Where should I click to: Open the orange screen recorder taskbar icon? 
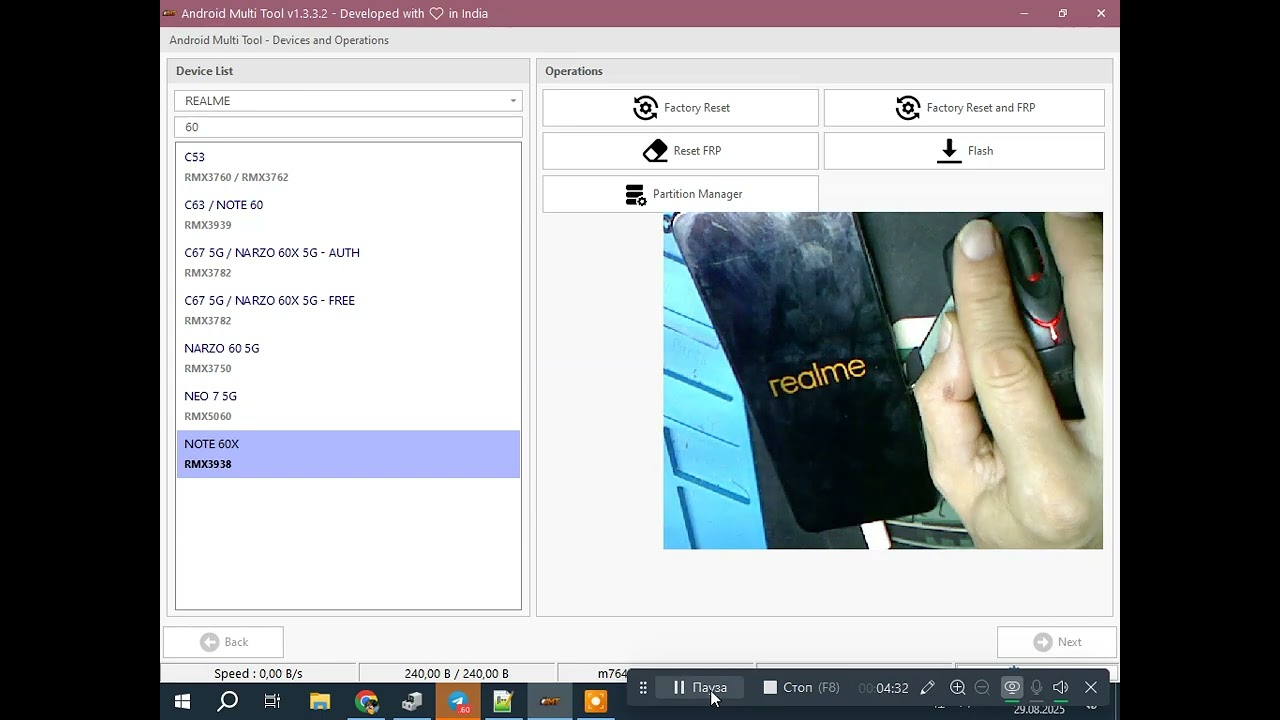596,702
